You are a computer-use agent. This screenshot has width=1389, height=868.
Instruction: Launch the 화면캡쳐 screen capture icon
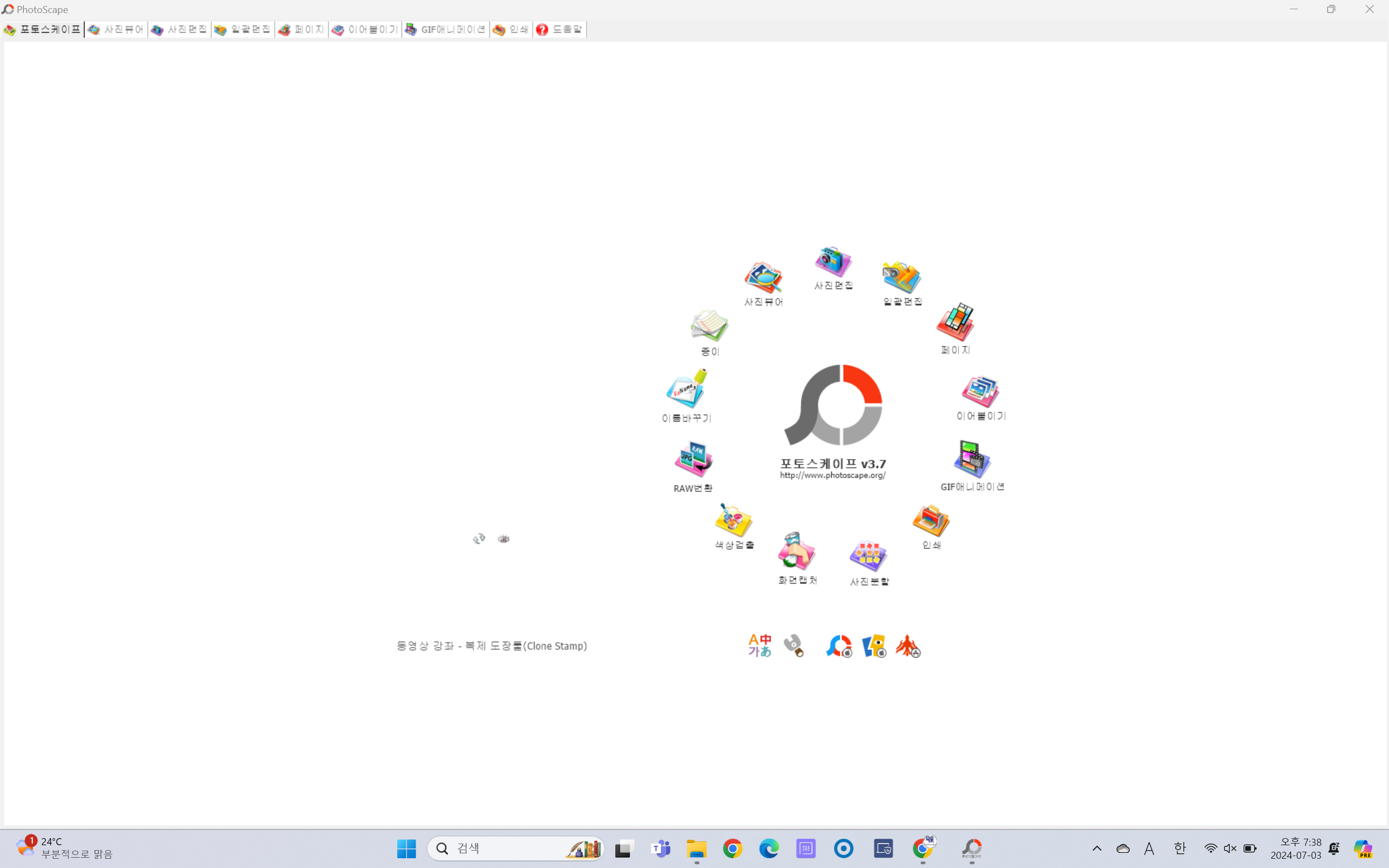[797, 551]
